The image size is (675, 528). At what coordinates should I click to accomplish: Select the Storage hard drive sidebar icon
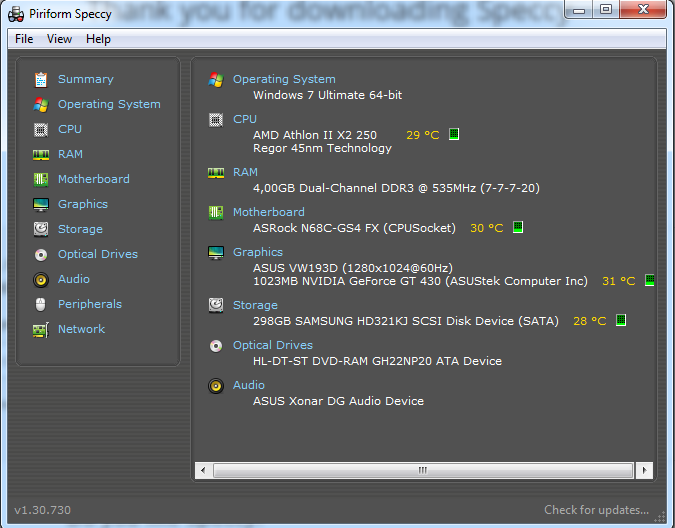[x=41, y=229]
